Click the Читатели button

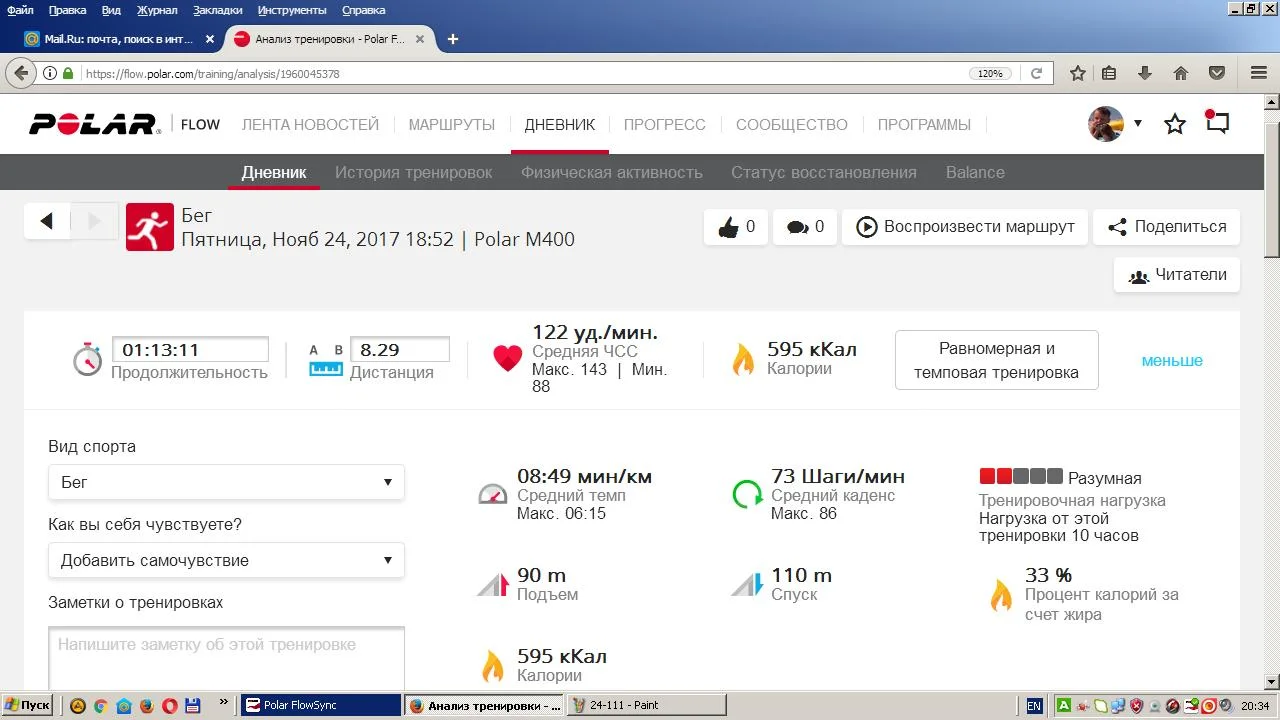coord(1177,275)
